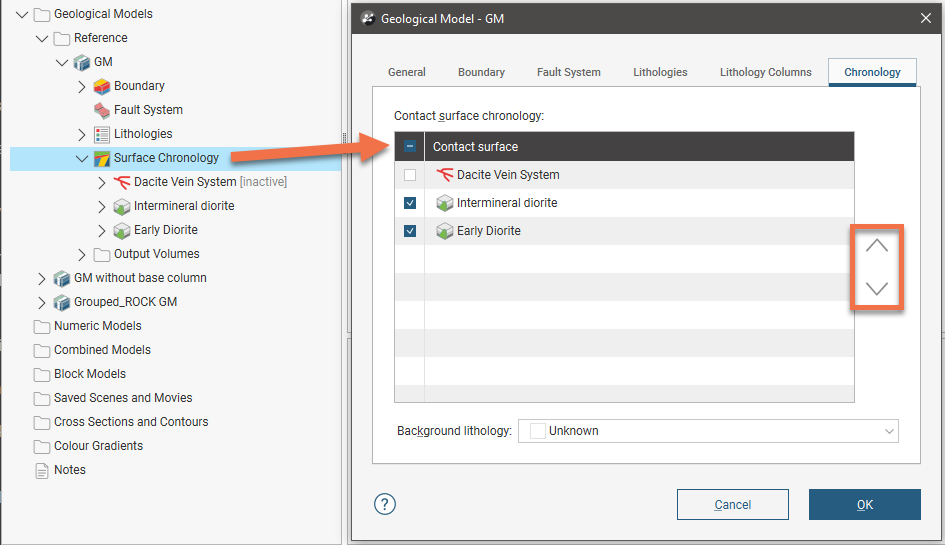Click the Unknown lithology colour swatch

(x=537, y=431)
